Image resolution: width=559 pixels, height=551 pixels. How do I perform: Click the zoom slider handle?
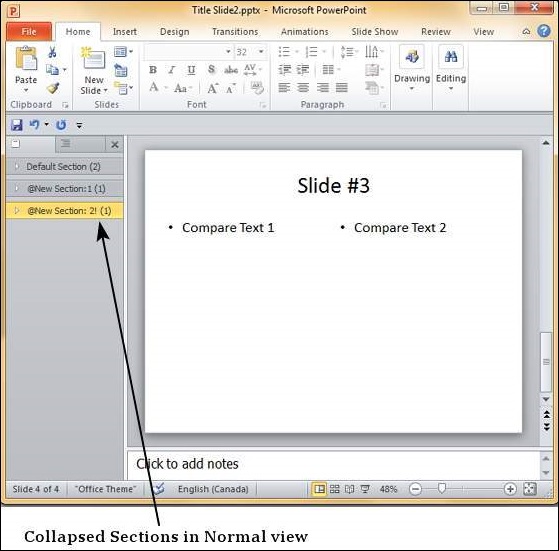pos(442,488)
